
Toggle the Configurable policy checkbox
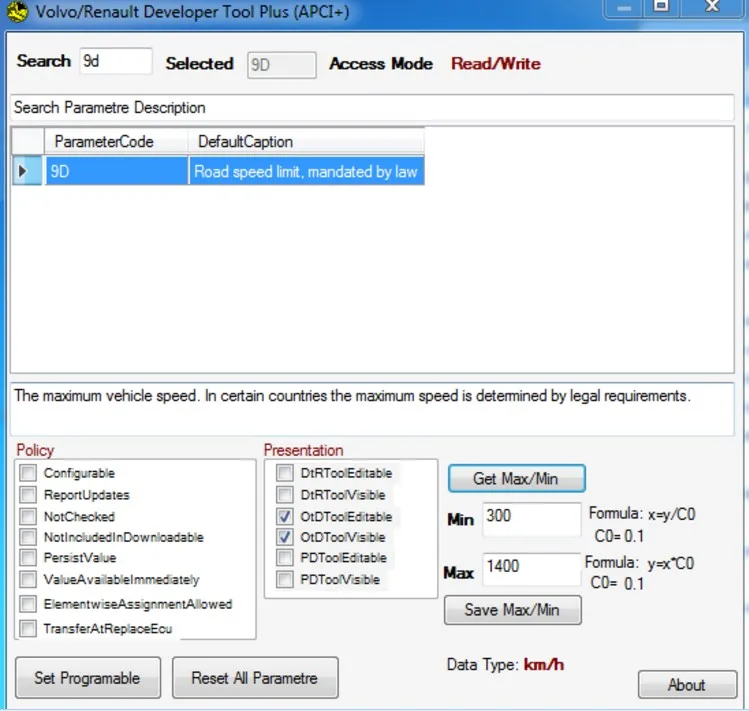click(x=28, y=473)
